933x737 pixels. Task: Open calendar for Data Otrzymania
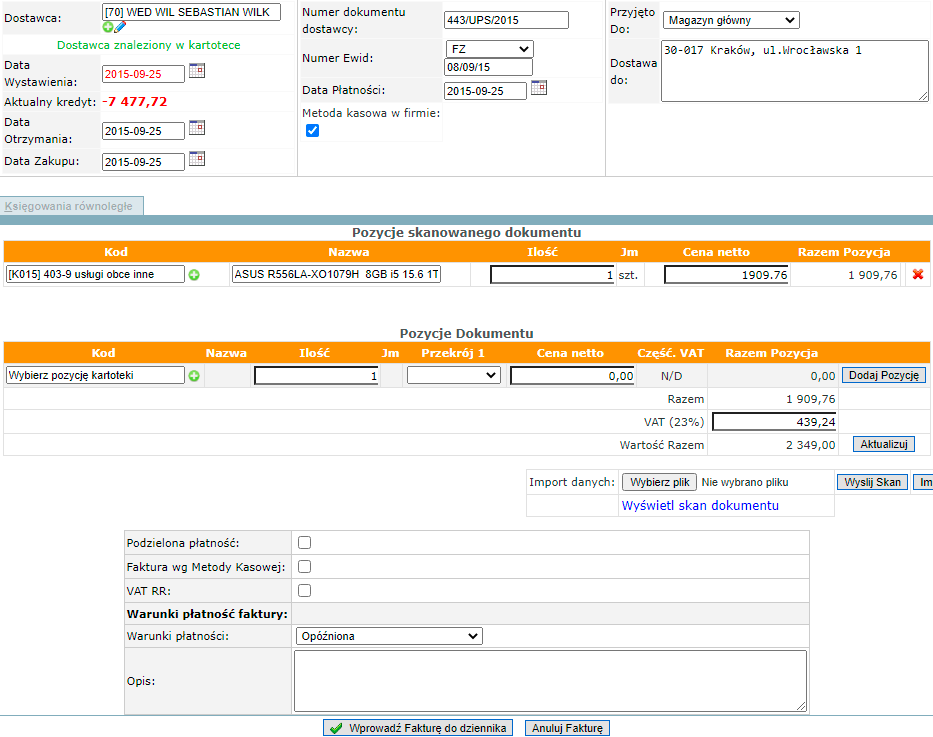(197, 128)
